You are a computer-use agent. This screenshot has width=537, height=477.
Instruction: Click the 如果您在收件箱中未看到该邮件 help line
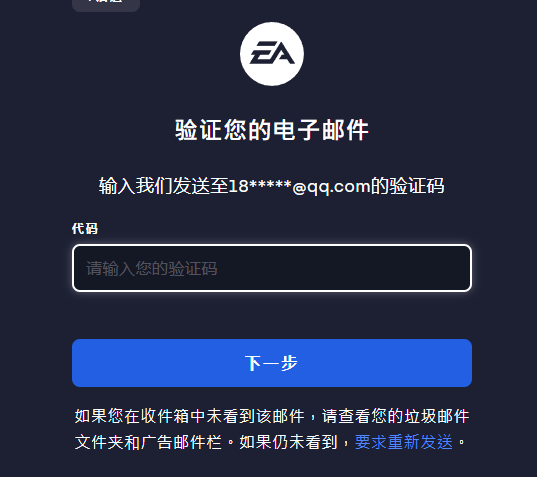(x=189, y=416)
